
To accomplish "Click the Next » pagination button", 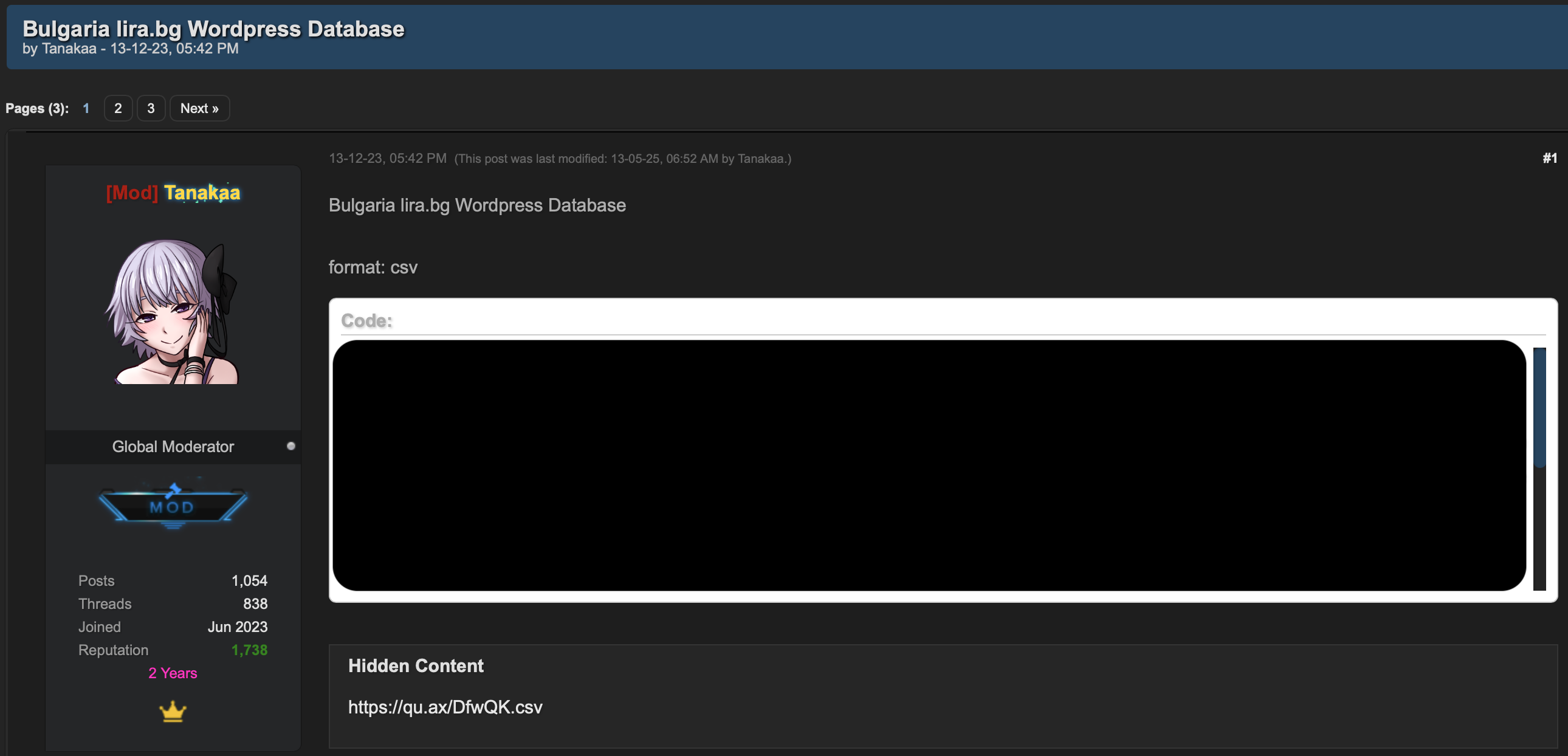I will pos(200,108).
